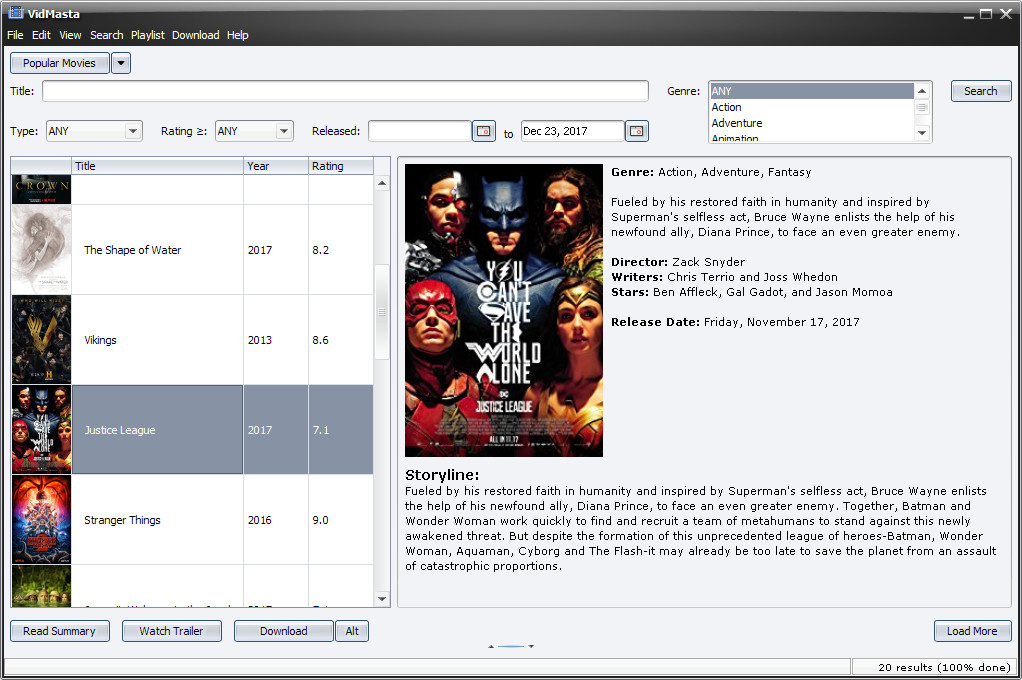Click the results list scrollbar thumb
This screenshot has width=1022, height=680.
click(382, 312)
